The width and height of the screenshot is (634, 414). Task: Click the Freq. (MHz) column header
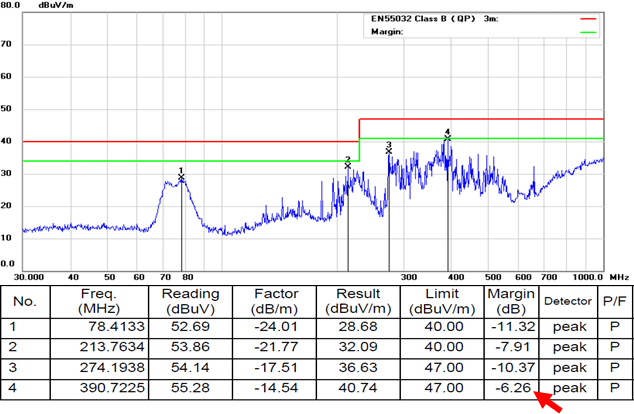(99, 301)
